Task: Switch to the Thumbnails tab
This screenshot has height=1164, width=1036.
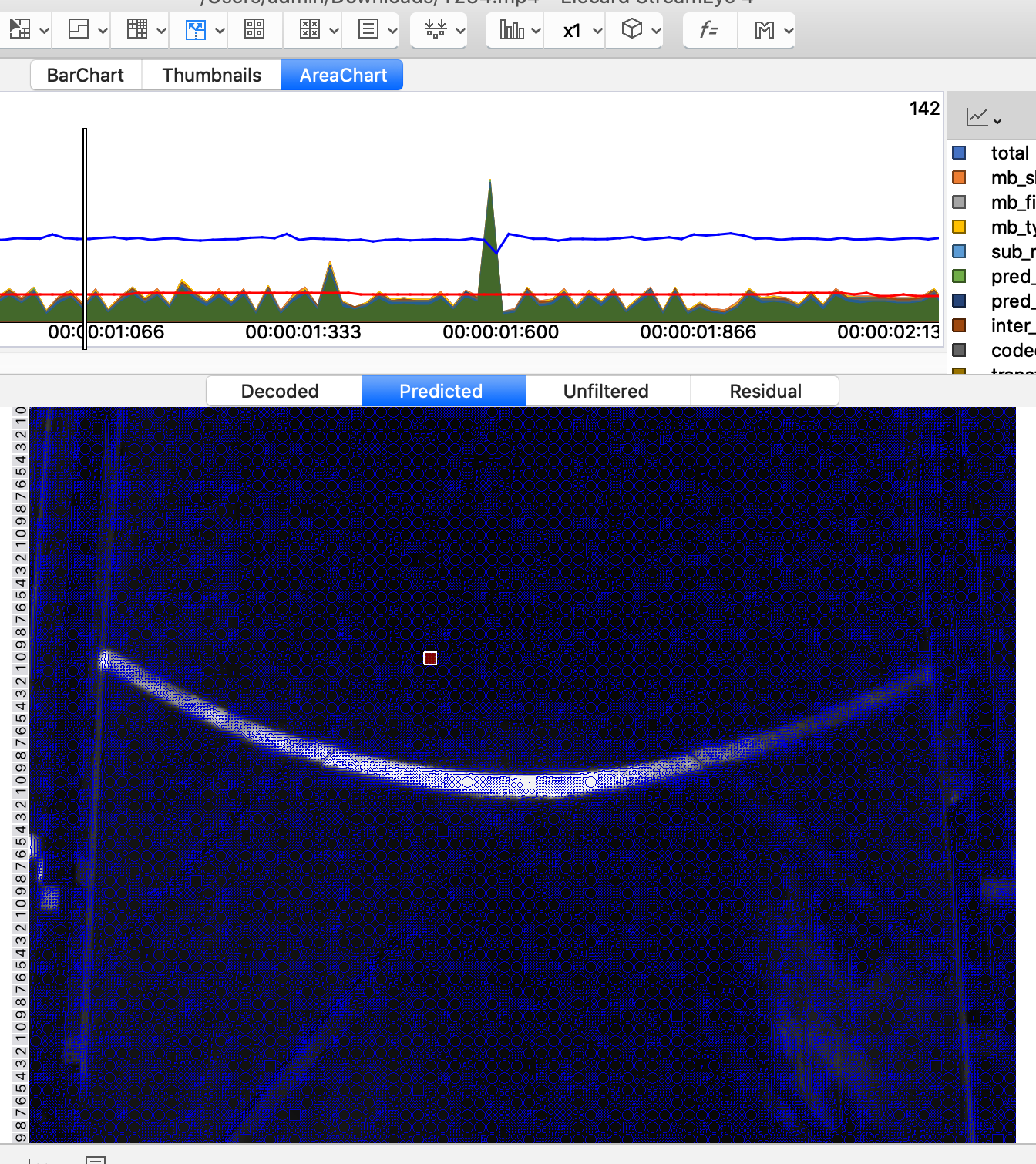Action: tap(211, 75)
